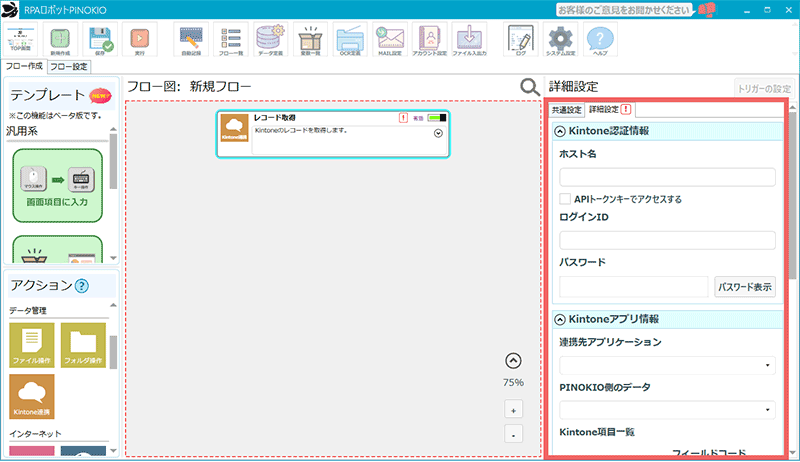Open 変数一覧 box icon

pyautogui.click(x=310, y=39)
